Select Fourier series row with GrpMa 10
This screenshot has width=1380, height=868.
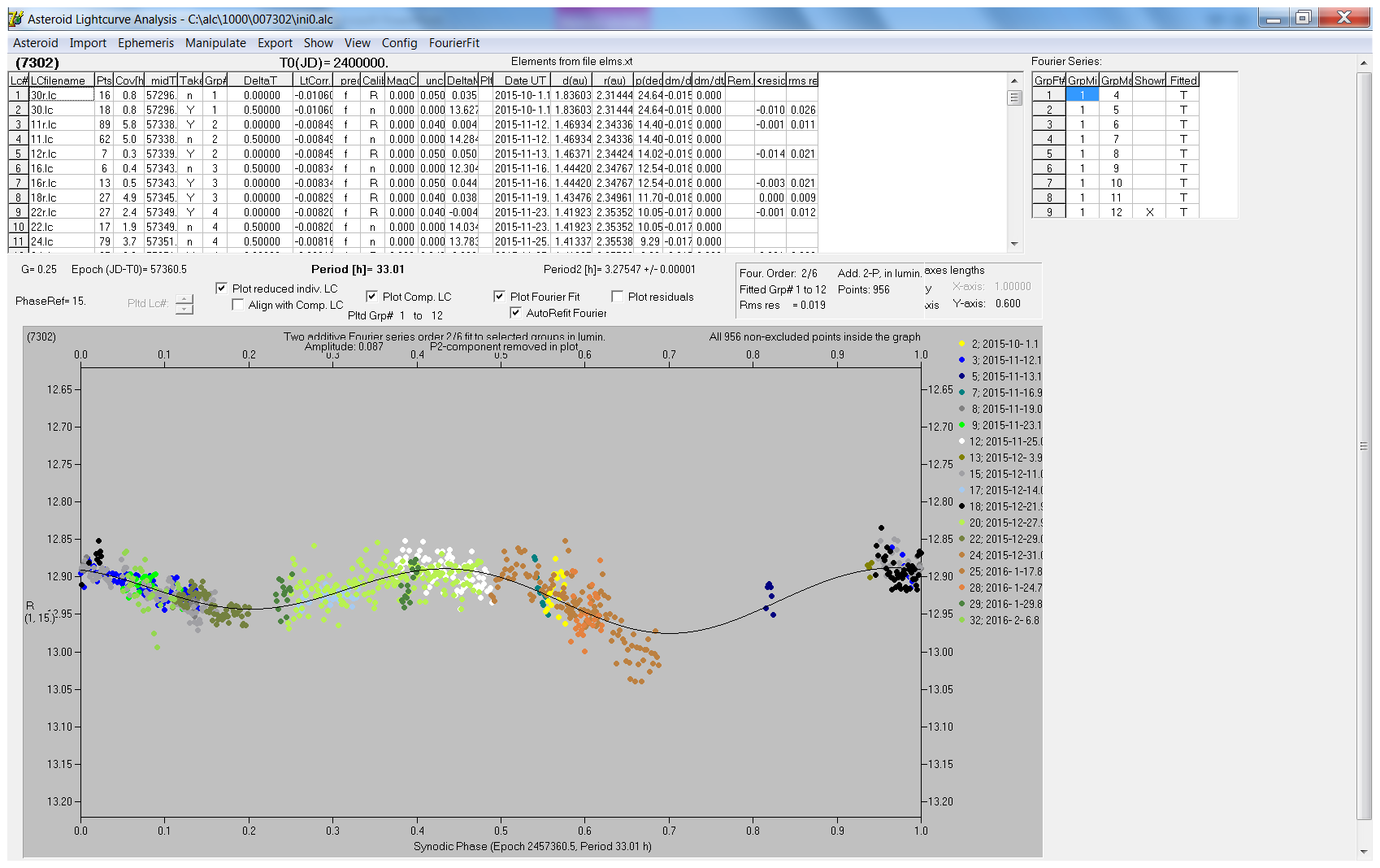tap(1116, 183)
